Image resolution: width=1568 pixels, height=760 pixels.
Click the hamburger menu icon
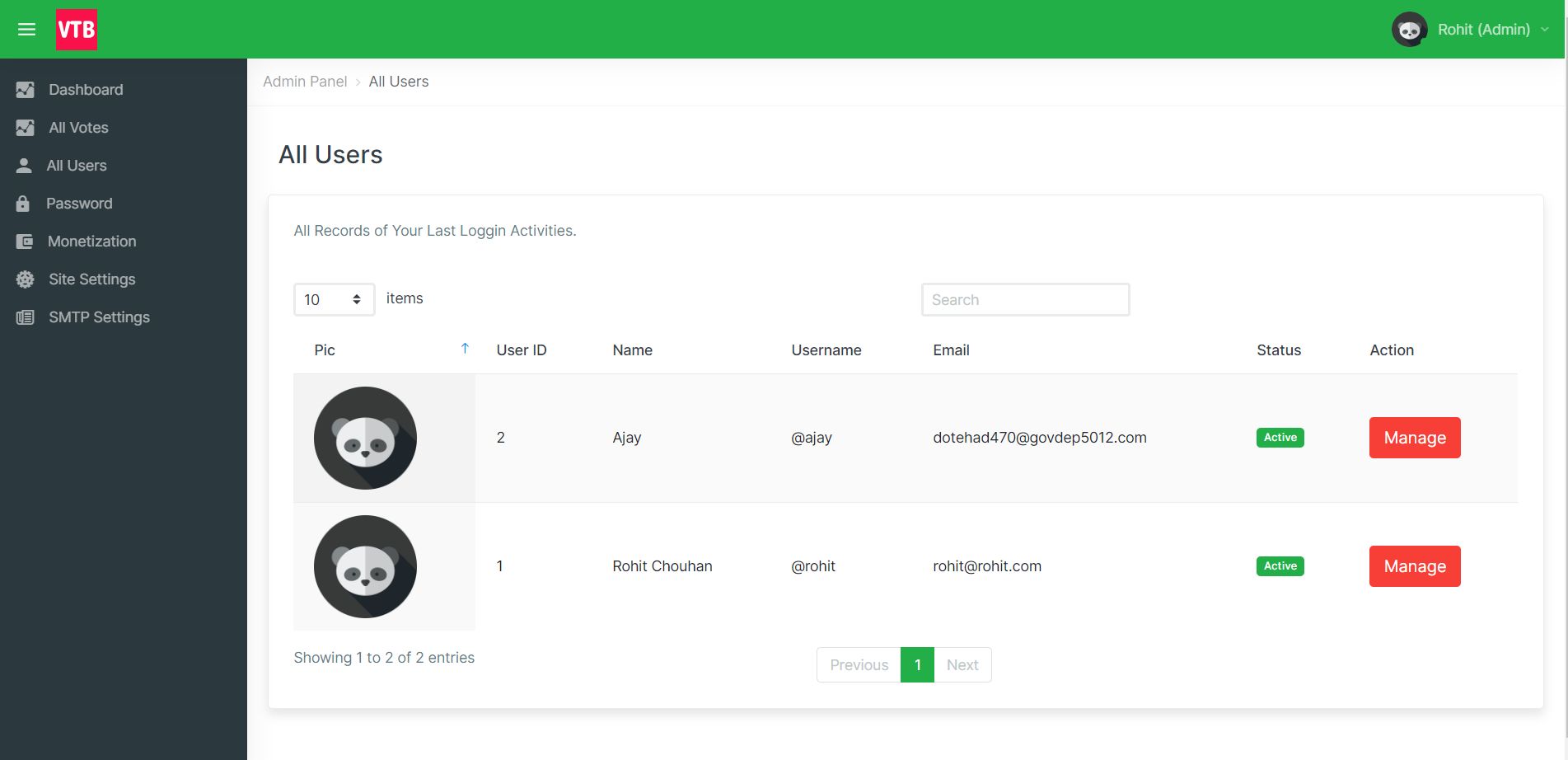[26, 30]
